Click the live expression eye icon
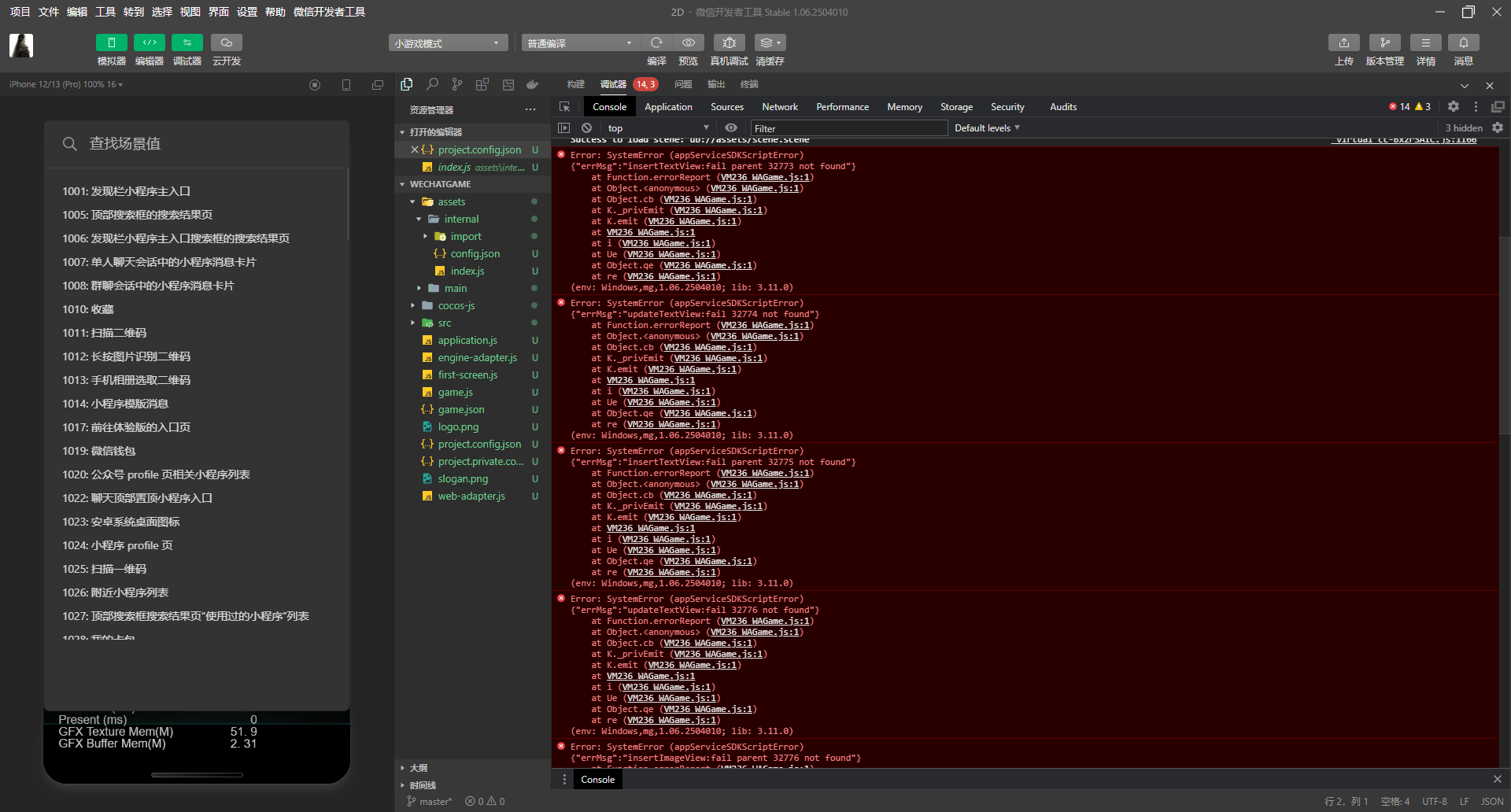Screen dimensions: 1511x812 (731, 128)
